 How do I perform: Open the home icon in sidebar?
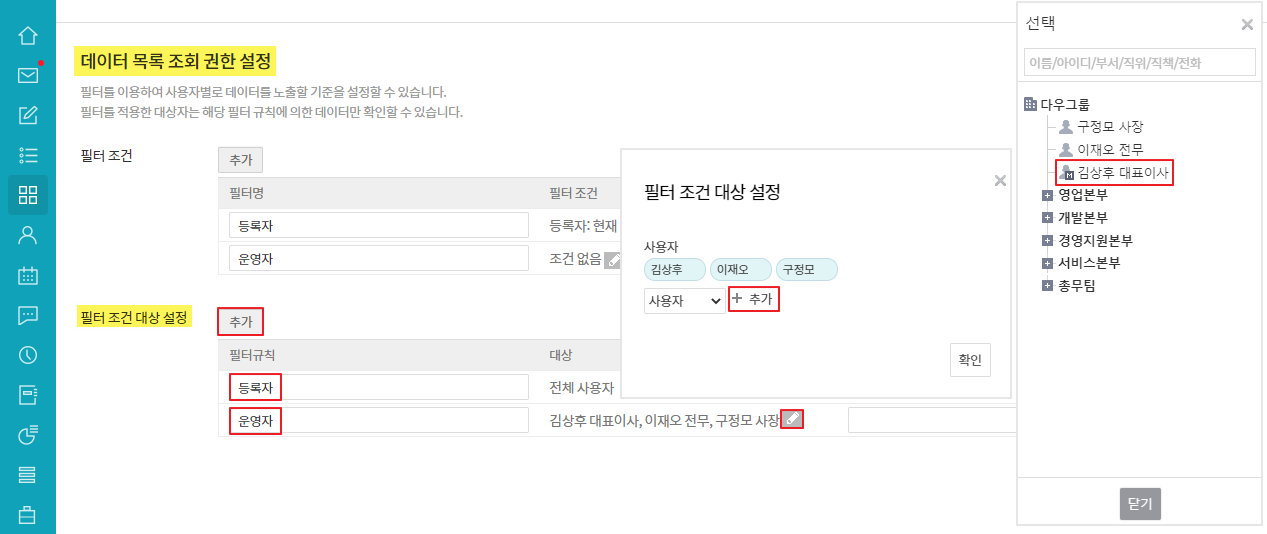[x=28, y=36]
